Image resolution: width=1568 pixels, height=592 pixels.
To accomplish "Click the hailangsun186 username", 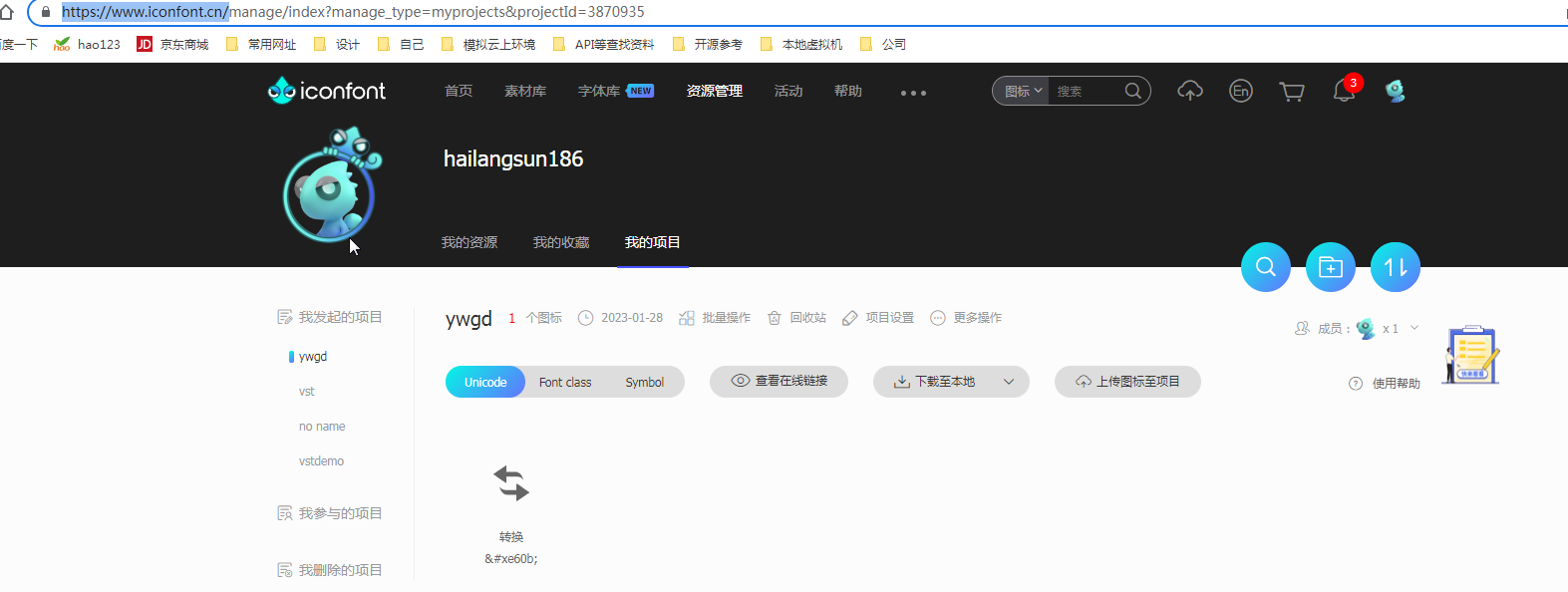I will (513, 158).
